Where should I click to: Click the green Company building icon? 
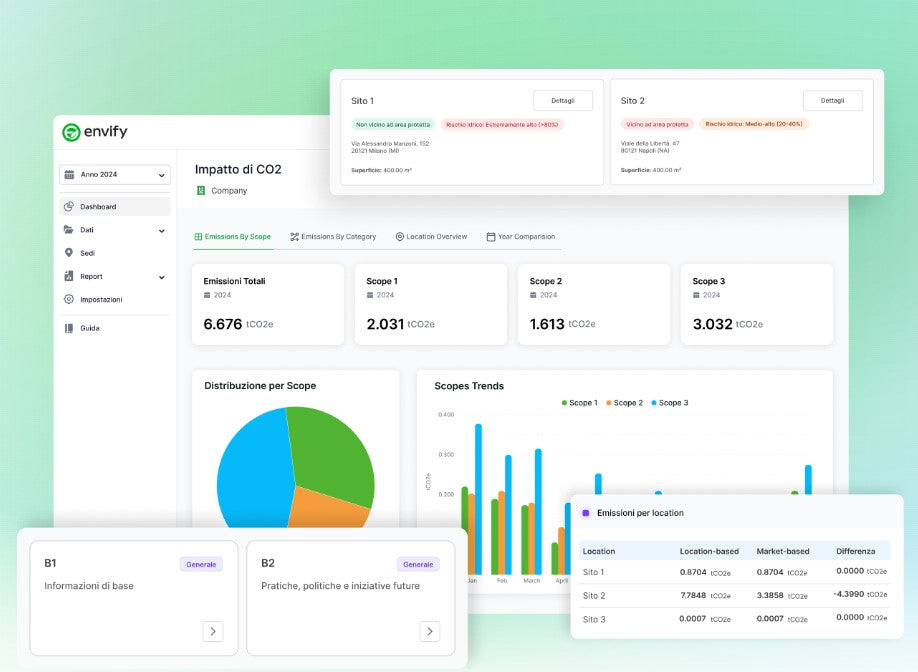[x=200, y=191]
